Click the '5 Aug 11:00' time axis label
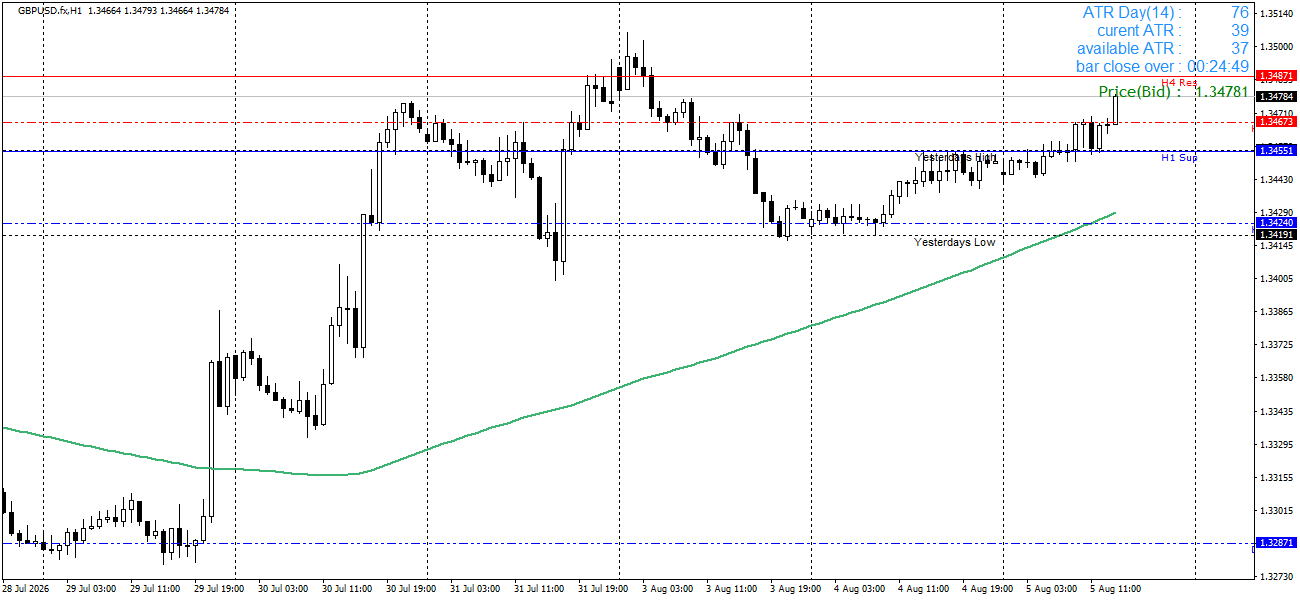 point(1117,588)
